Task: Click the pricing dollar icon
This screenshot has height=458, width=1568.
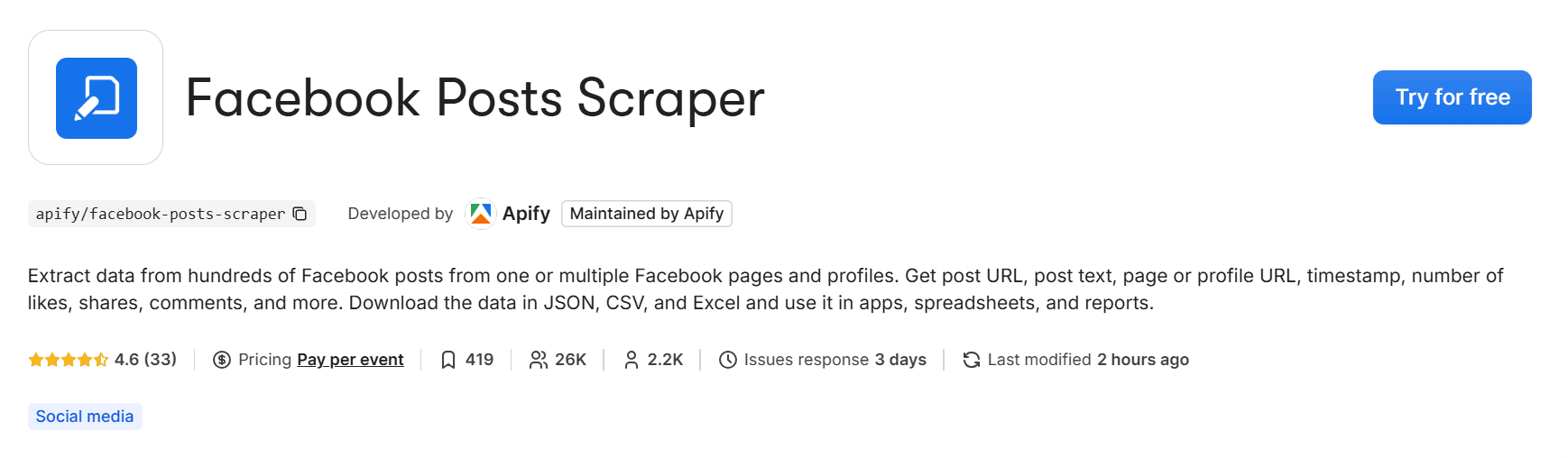Action: [222, 360]
